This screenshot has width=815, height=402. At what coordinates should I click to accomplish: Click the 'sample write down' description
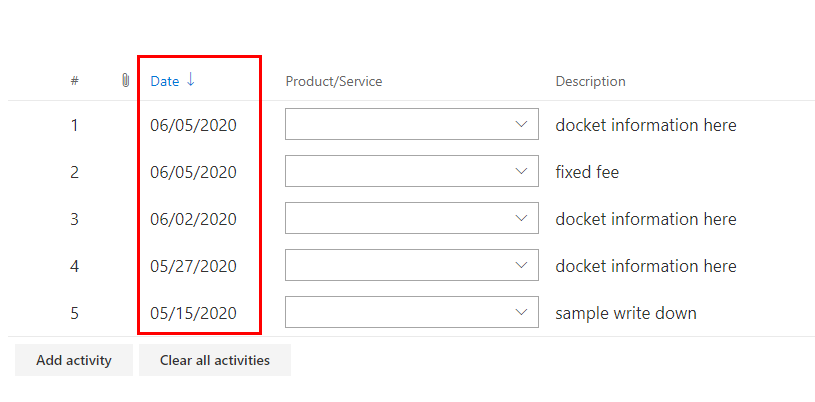pos(626,313)
